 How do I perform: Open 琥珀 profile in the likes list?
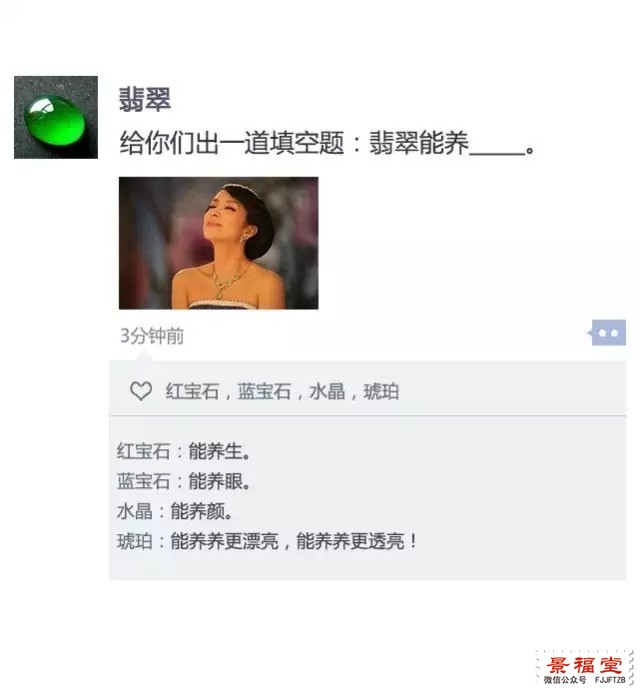point(381,392)
